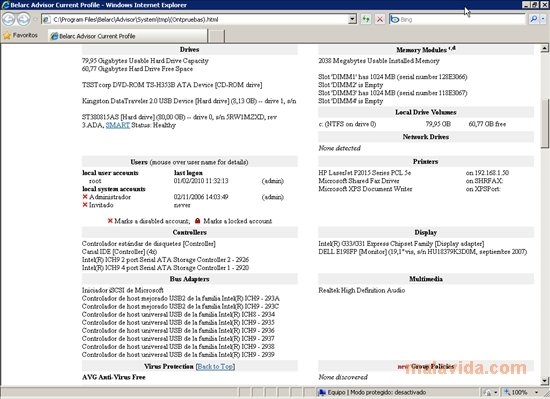Expand the address bar history dropdown
This screenshot has width=550, height=399.
coord(353,19)
